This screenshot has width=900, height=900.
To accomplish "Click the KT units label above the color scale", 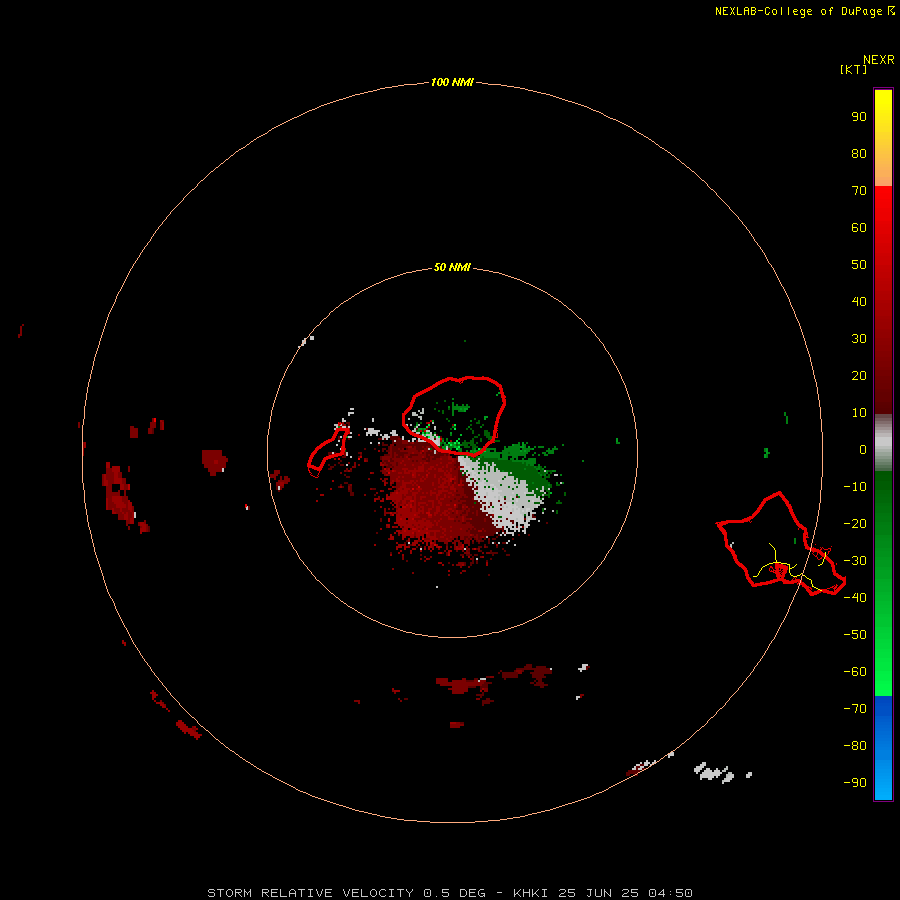I will [x=853, y=69].
